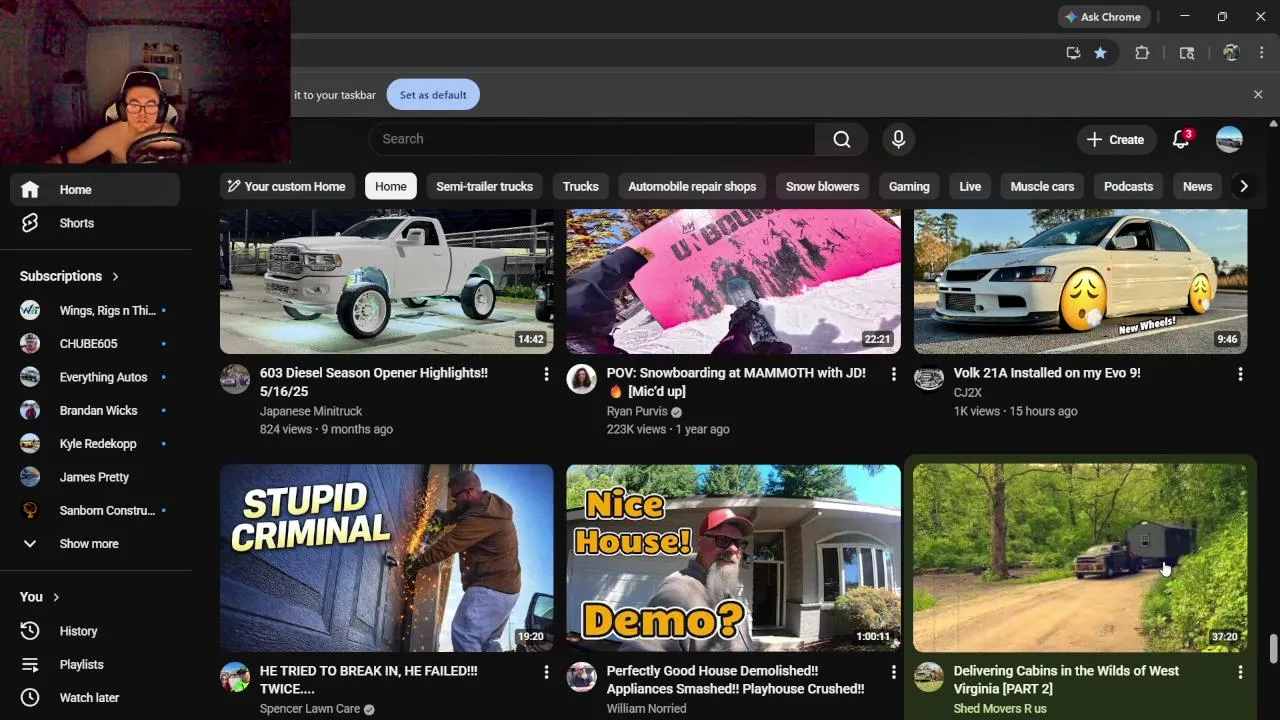This screenshot has height=720, width=1280.
Task: Open options for 603 Diesel Season video
Action: tap(546, 374)
